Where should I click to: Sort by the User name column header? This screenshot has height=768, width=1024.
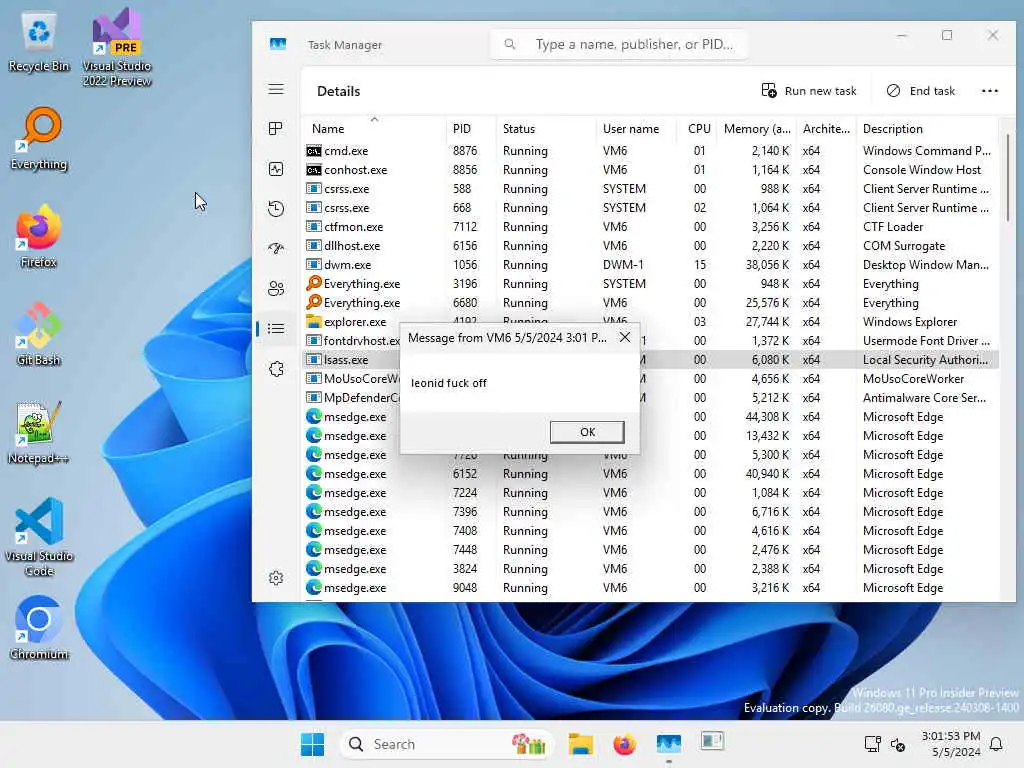[636, 129]
